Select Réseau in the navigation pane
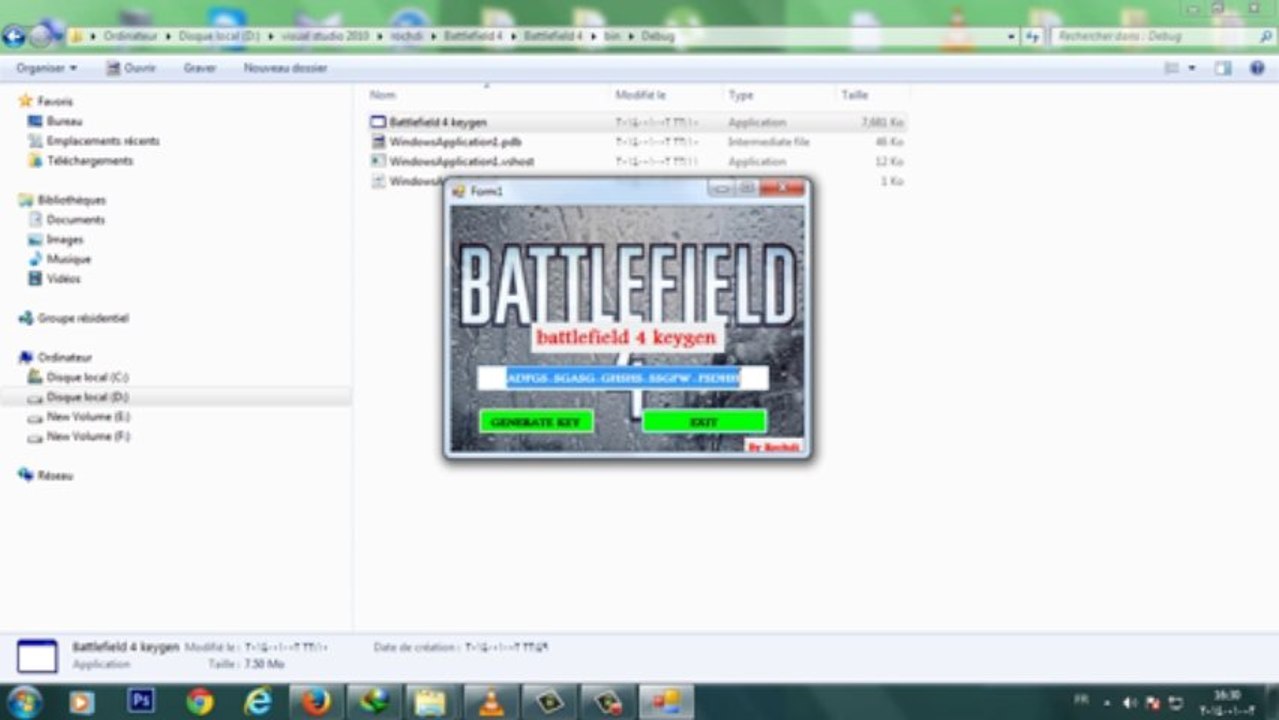The image size is (1279, 720). (55, 476)
